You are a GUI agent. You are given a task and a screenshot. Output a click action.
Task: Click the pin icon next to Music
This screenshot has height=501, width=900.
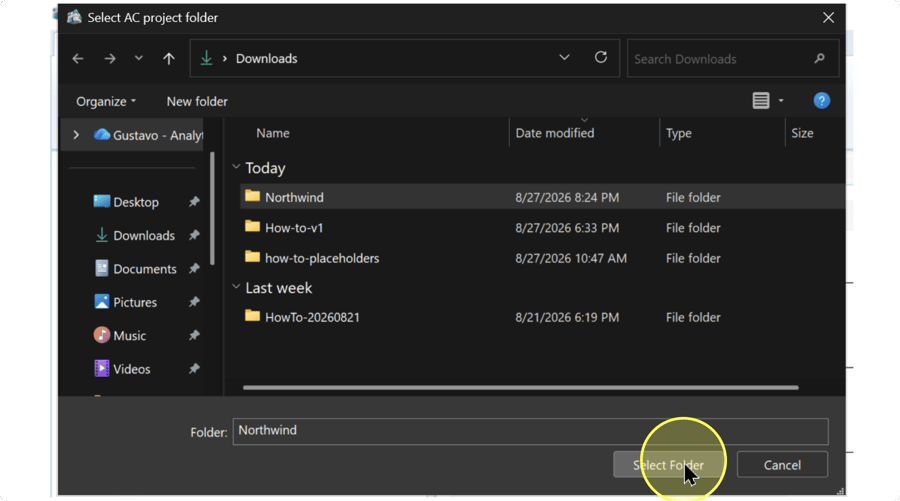[194, 335]
